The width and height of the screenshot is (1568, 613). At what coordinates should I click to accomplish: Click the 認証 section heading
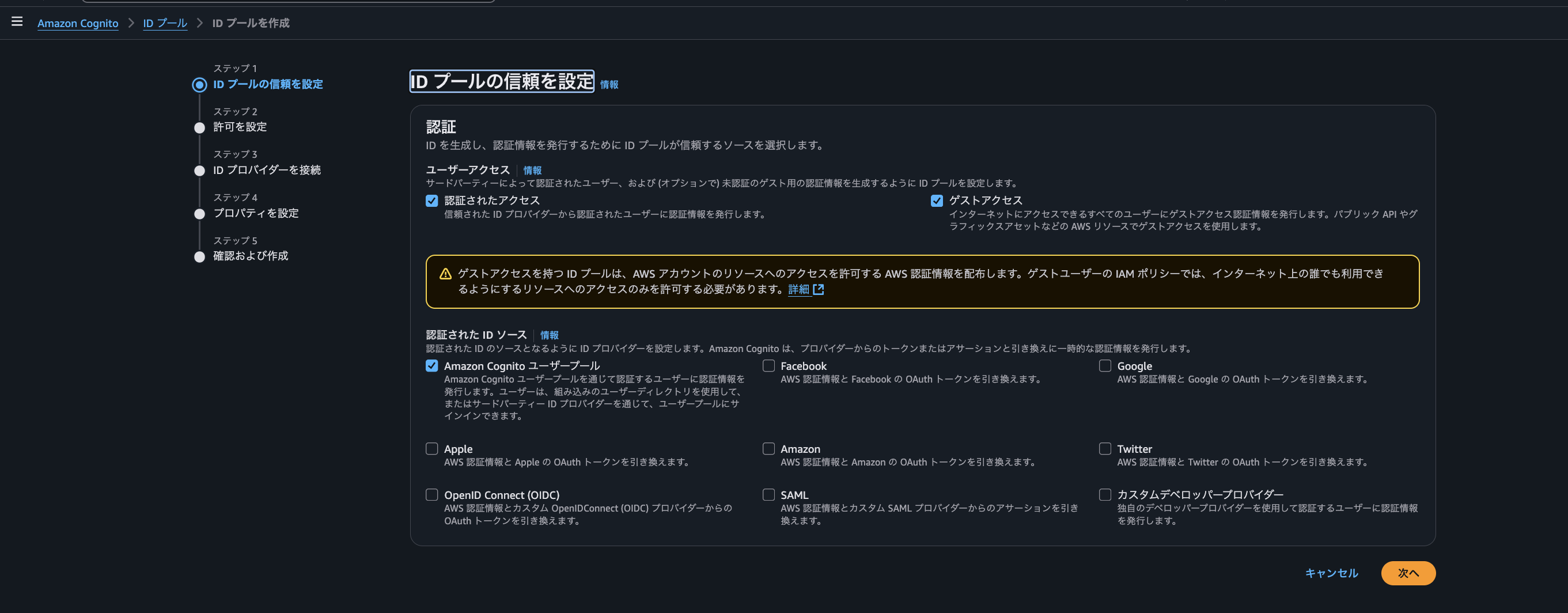441,127
